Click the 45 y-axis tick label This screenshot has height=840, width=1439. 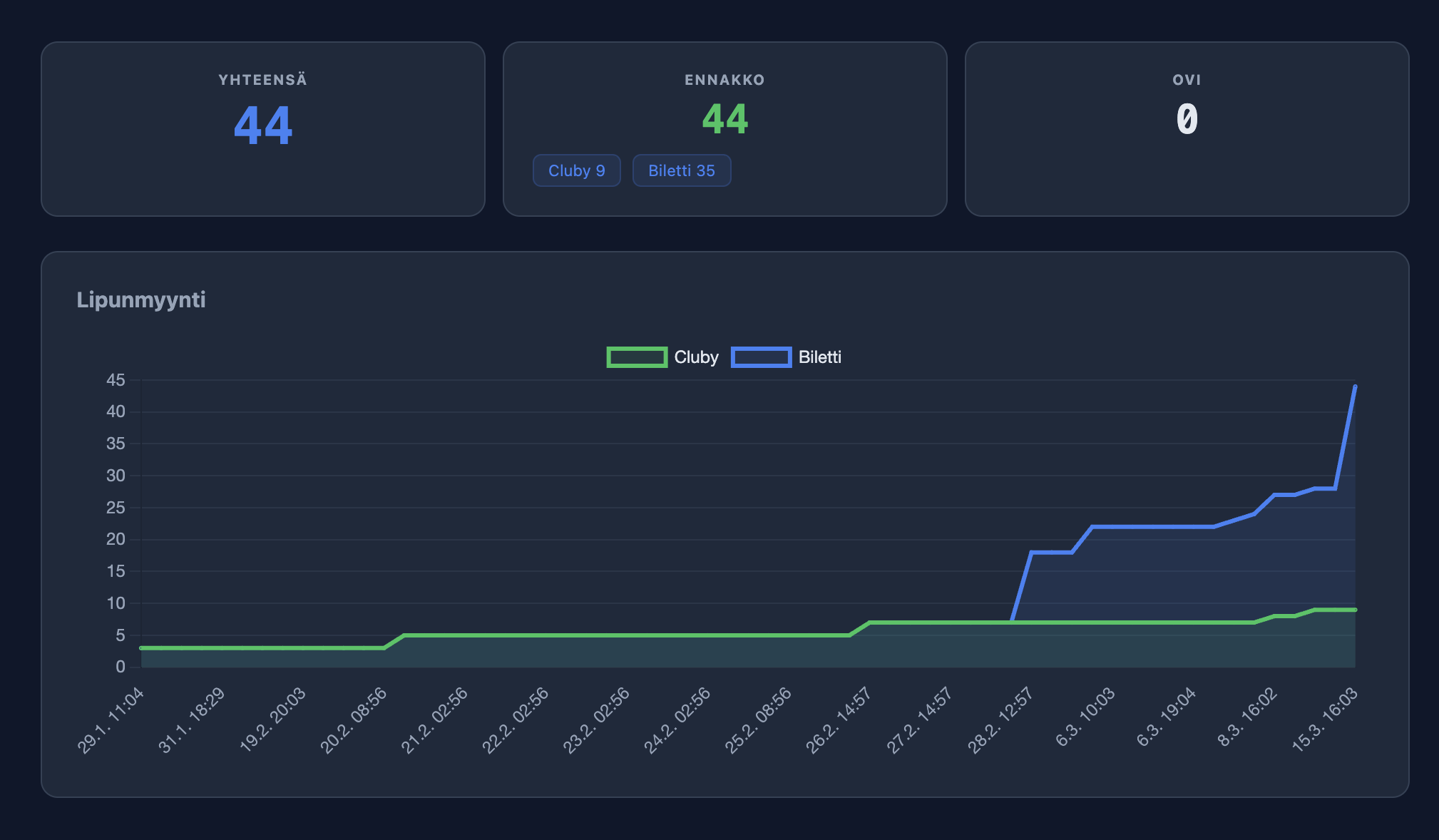click(x=116, y=380)
